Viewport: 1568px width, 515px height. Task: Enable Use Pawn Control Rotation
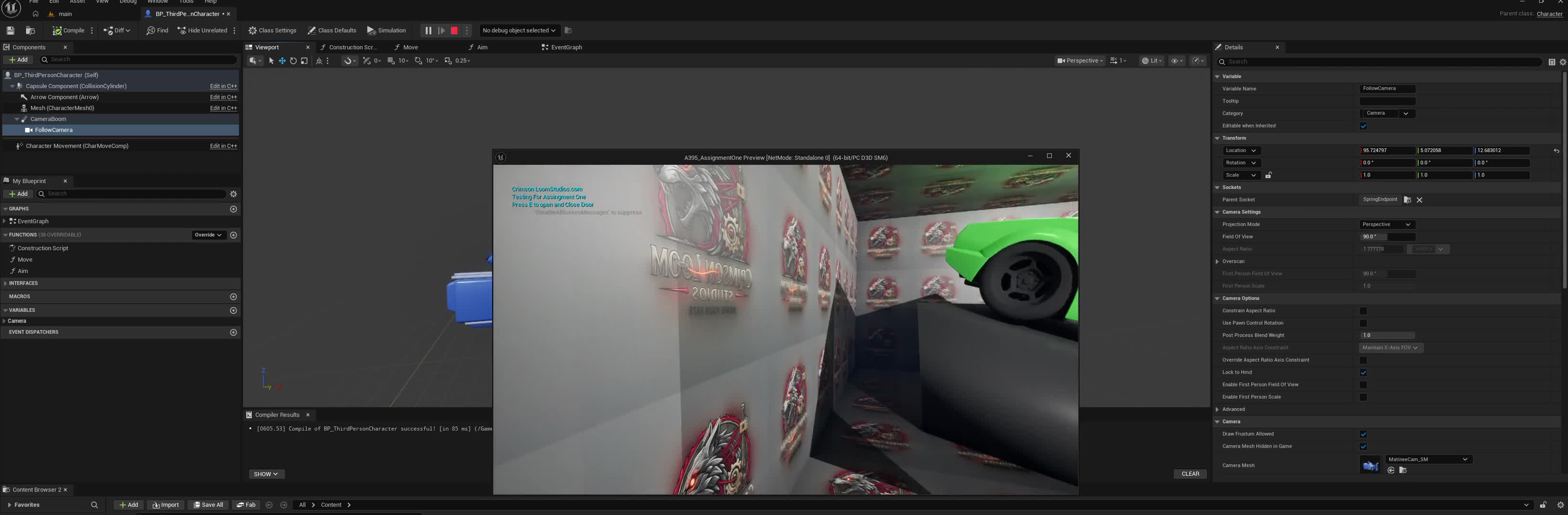coord(1363,323)
